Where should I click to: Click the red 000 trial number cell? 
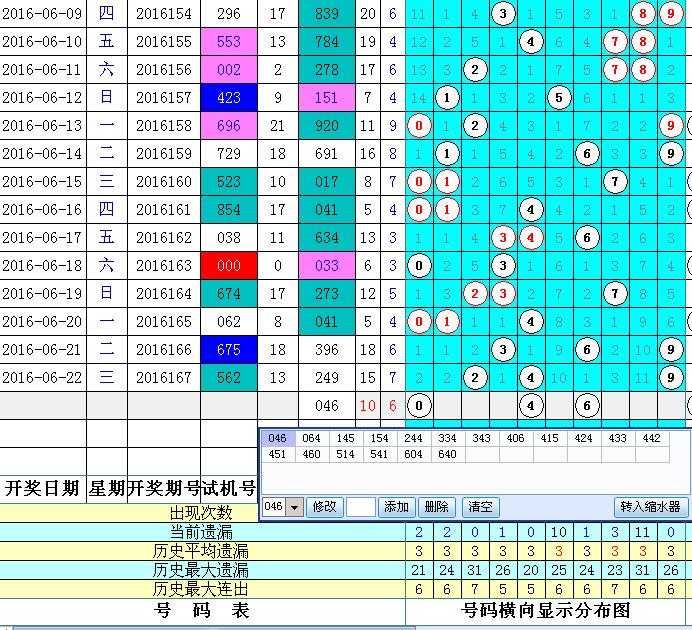(x=229, y=266)
